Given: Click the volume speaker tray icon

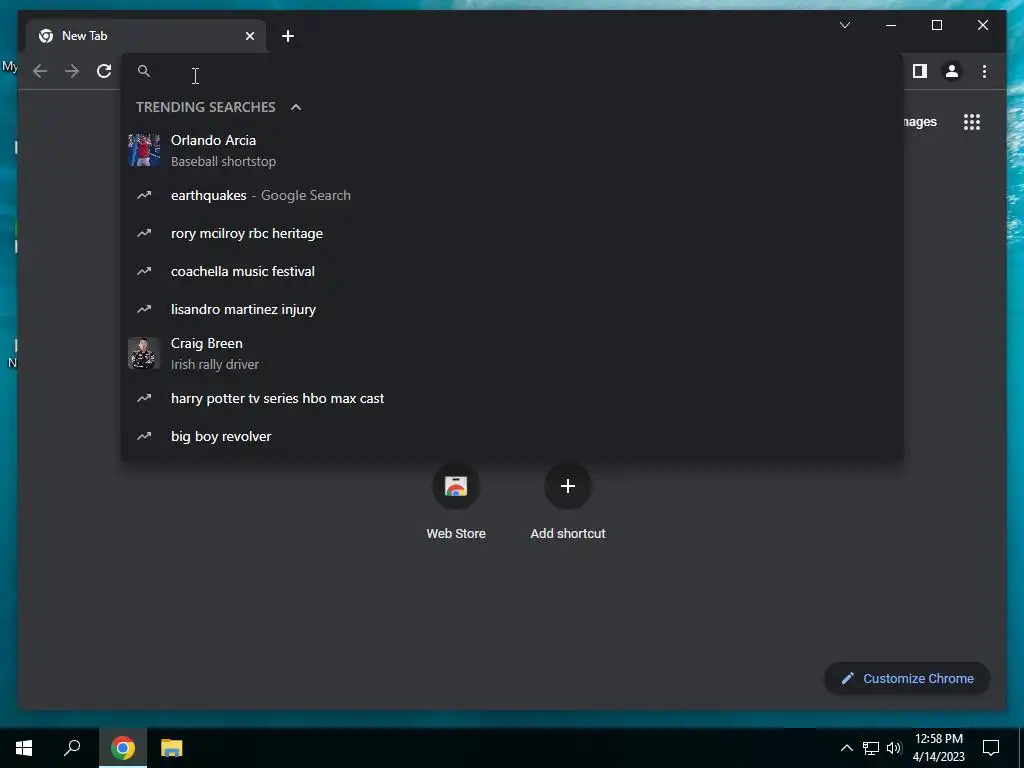Looking at the screenshot, I should (x=894, y=748).
